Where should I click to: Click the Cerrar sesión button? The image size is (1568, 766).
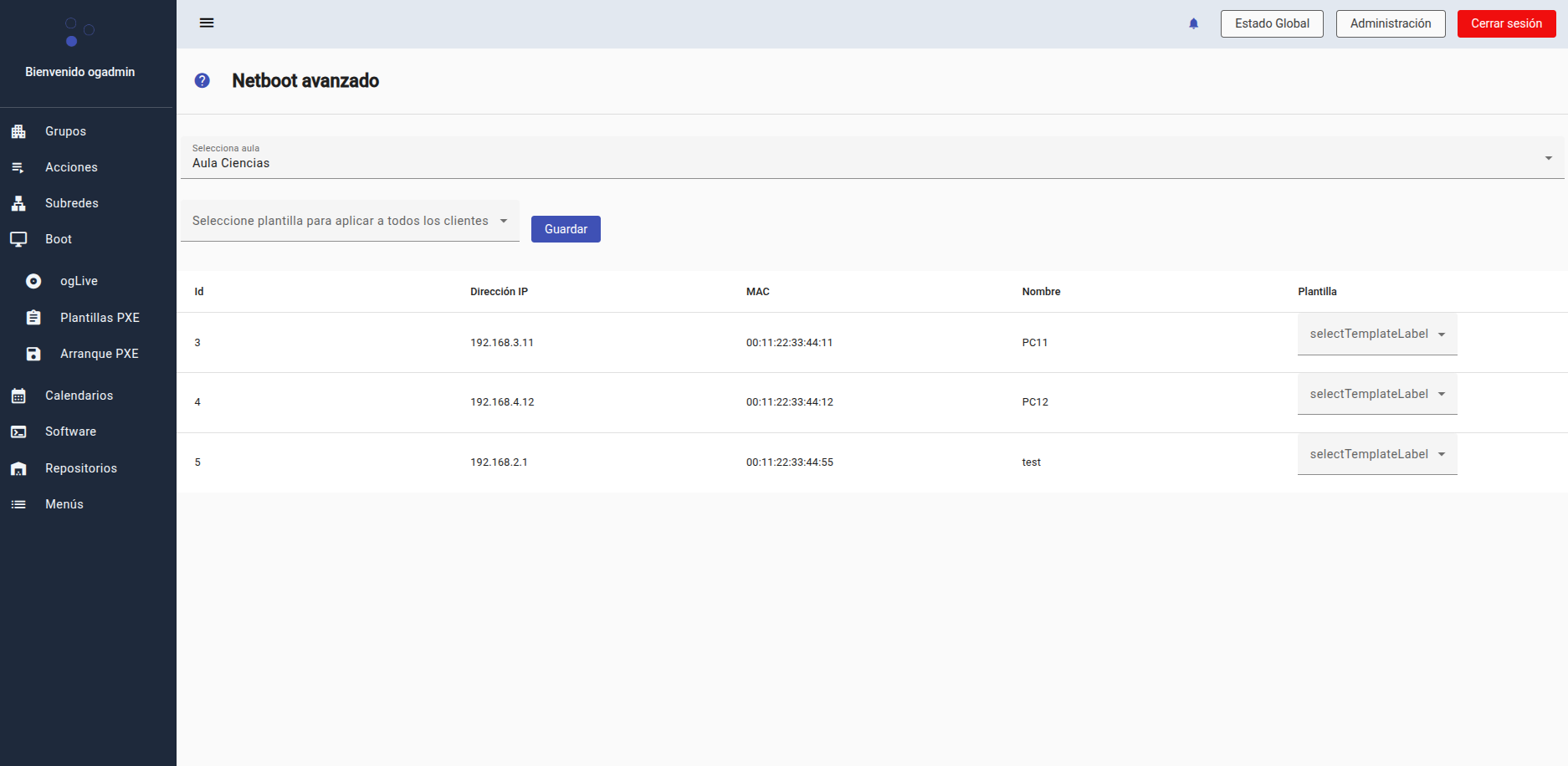pyautogui.click(x=1506, y=23)
